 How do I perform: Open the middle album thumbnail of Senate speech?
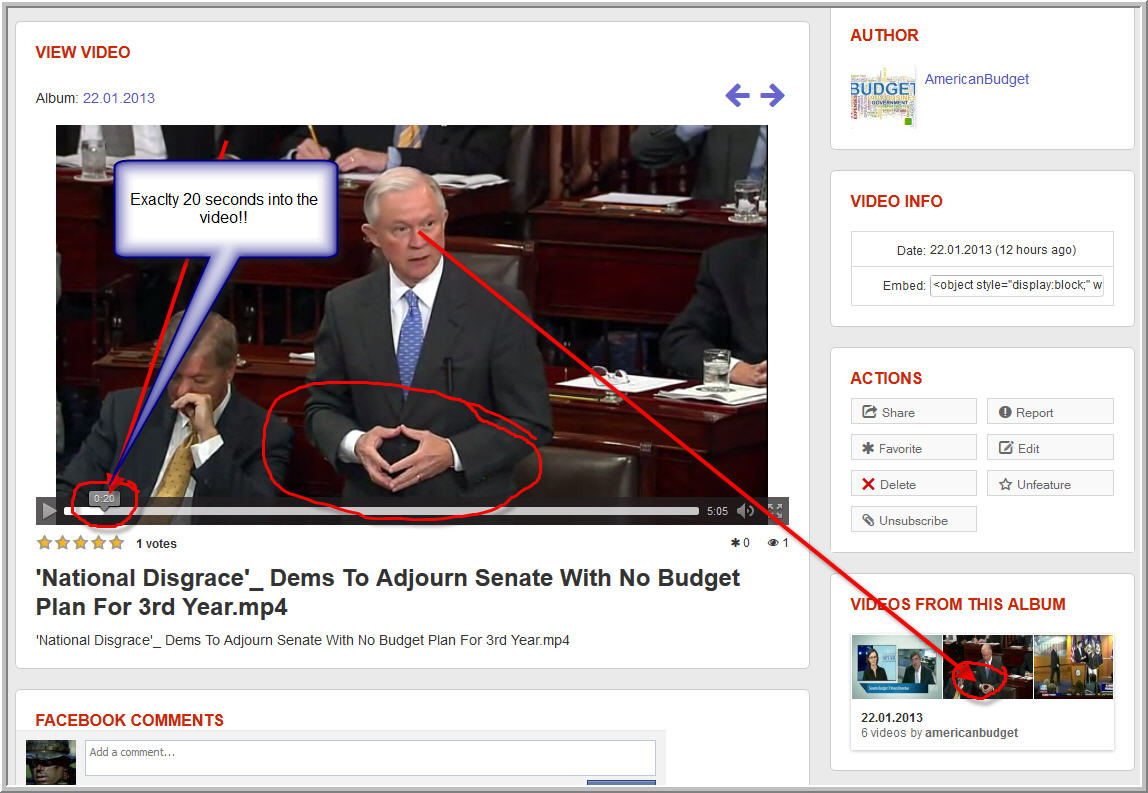pos(988,667)
